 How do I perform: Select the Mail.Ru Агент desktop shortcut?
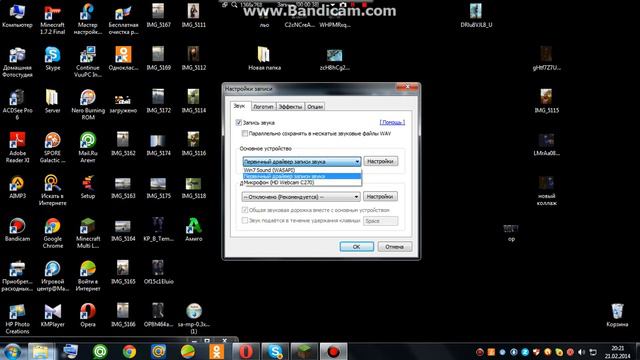[x=88, y=148]
